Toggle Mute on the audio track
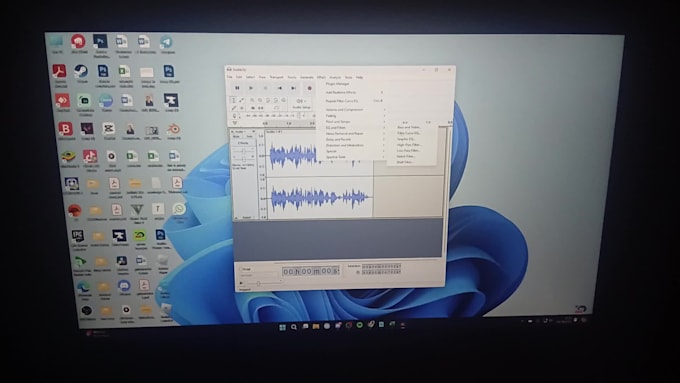680x383 pixels. [236, 137]
